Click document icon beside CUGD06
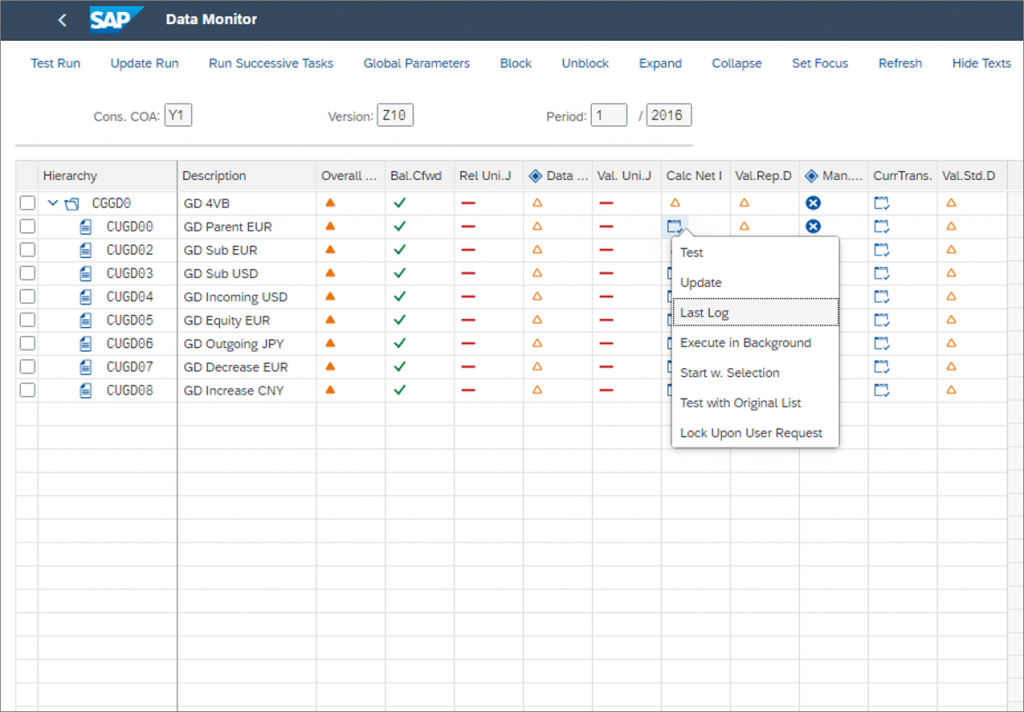The height and width of the screenshot is (712, 1024). 86,344
